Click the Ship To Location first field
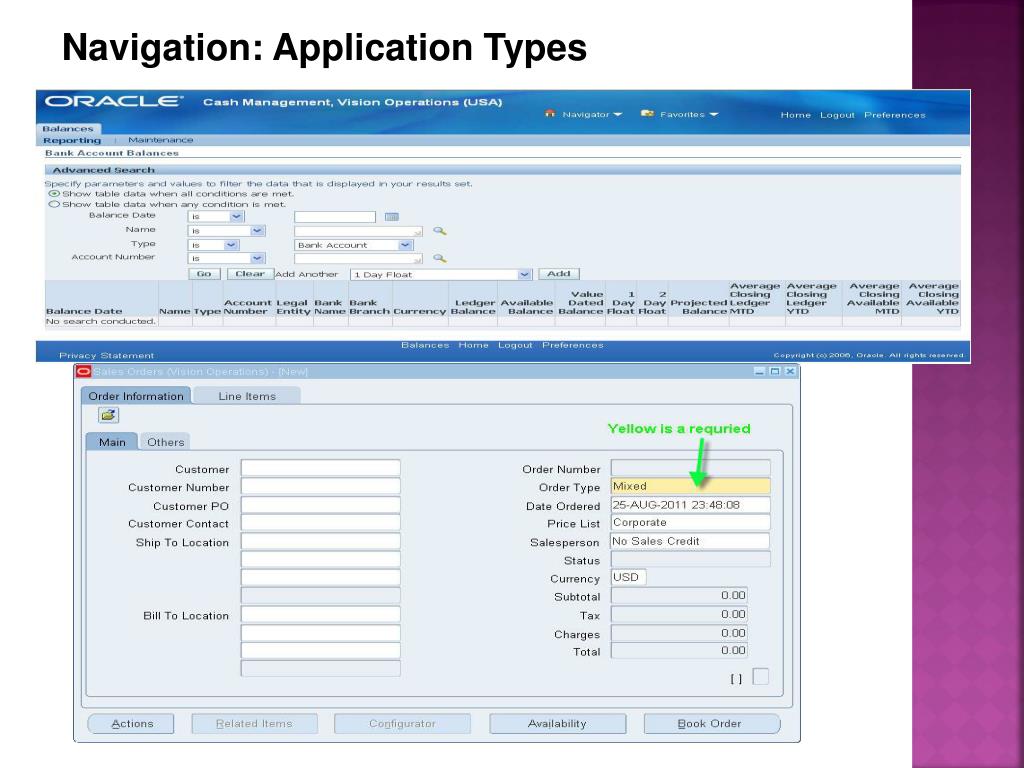1024x768 pixels. pyautogui.click(x=321, y=541)
